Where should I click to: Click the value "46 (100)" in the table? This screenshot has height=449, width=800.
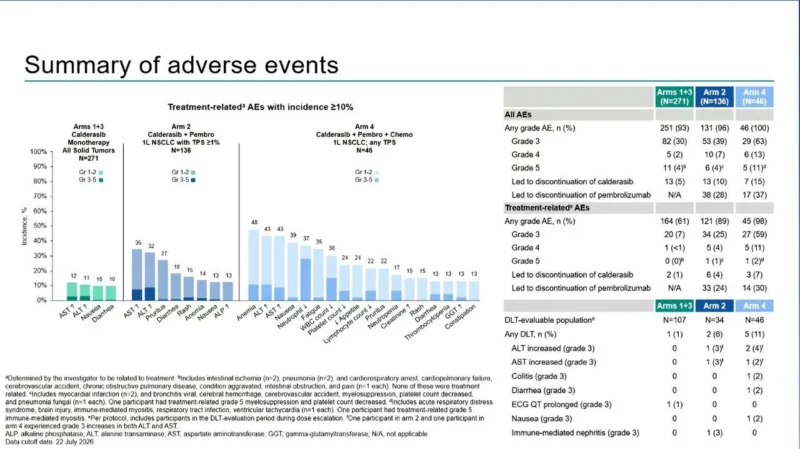pos(754,128)
